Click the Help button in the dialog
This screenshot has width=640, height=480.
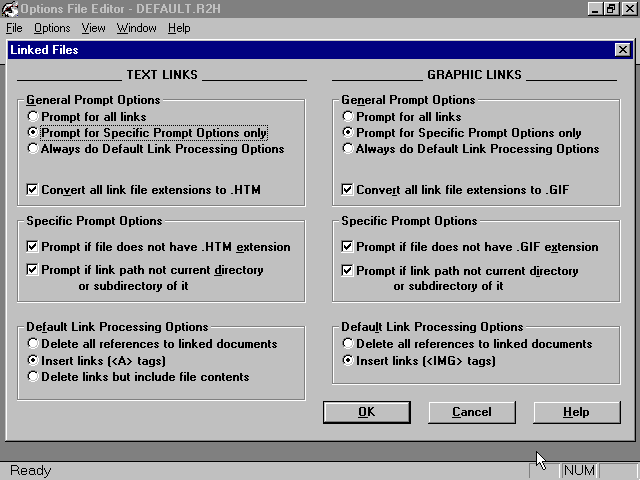(x=576, y=412)
